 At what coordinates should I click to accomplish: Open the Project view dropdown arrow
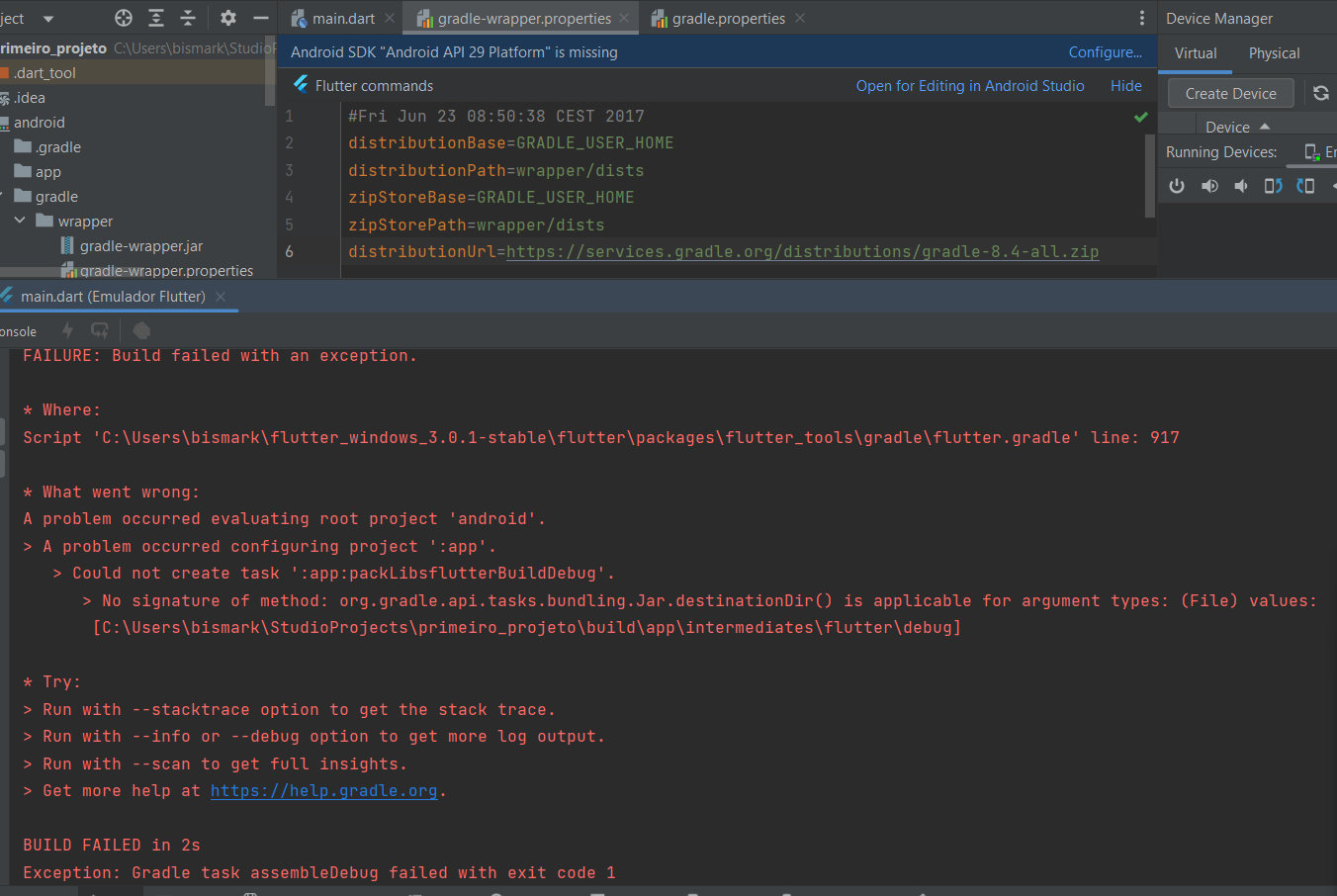[48, 19]
